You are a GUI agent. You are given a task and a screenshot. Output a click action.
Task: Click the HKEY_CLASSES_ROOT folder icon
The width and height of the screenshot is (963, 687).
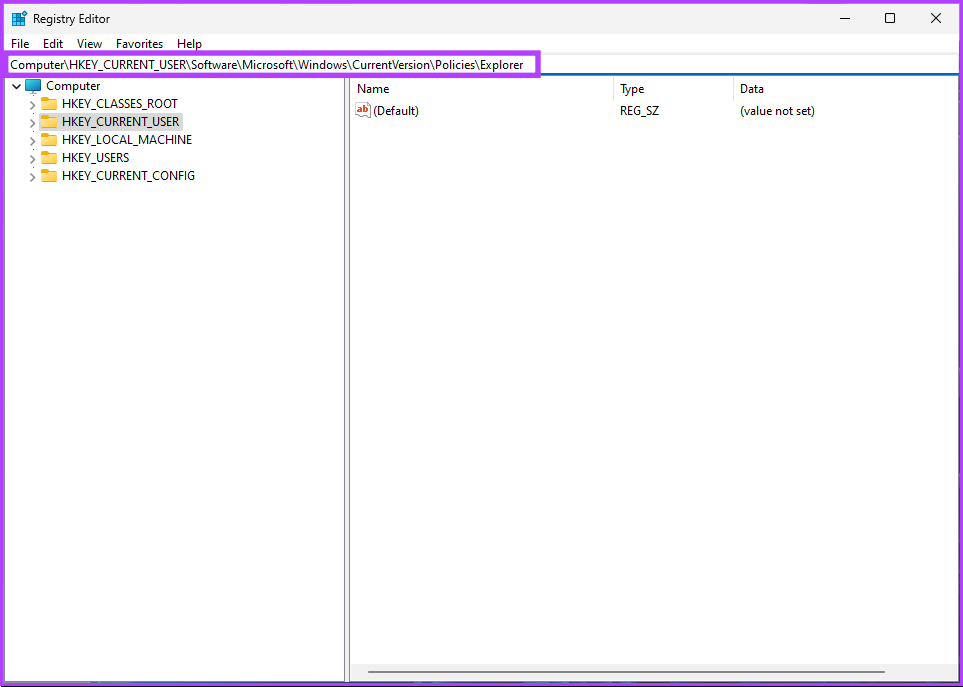click(x=49, y=104)
